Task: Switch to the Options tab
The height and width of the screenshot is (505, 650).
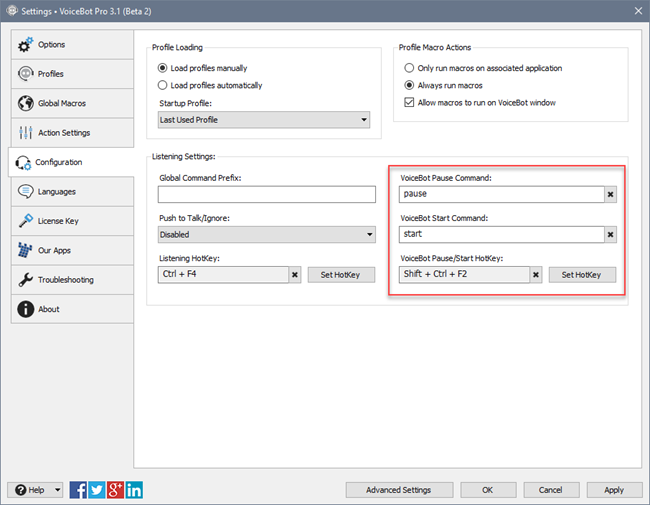Action: pos(72,44)
